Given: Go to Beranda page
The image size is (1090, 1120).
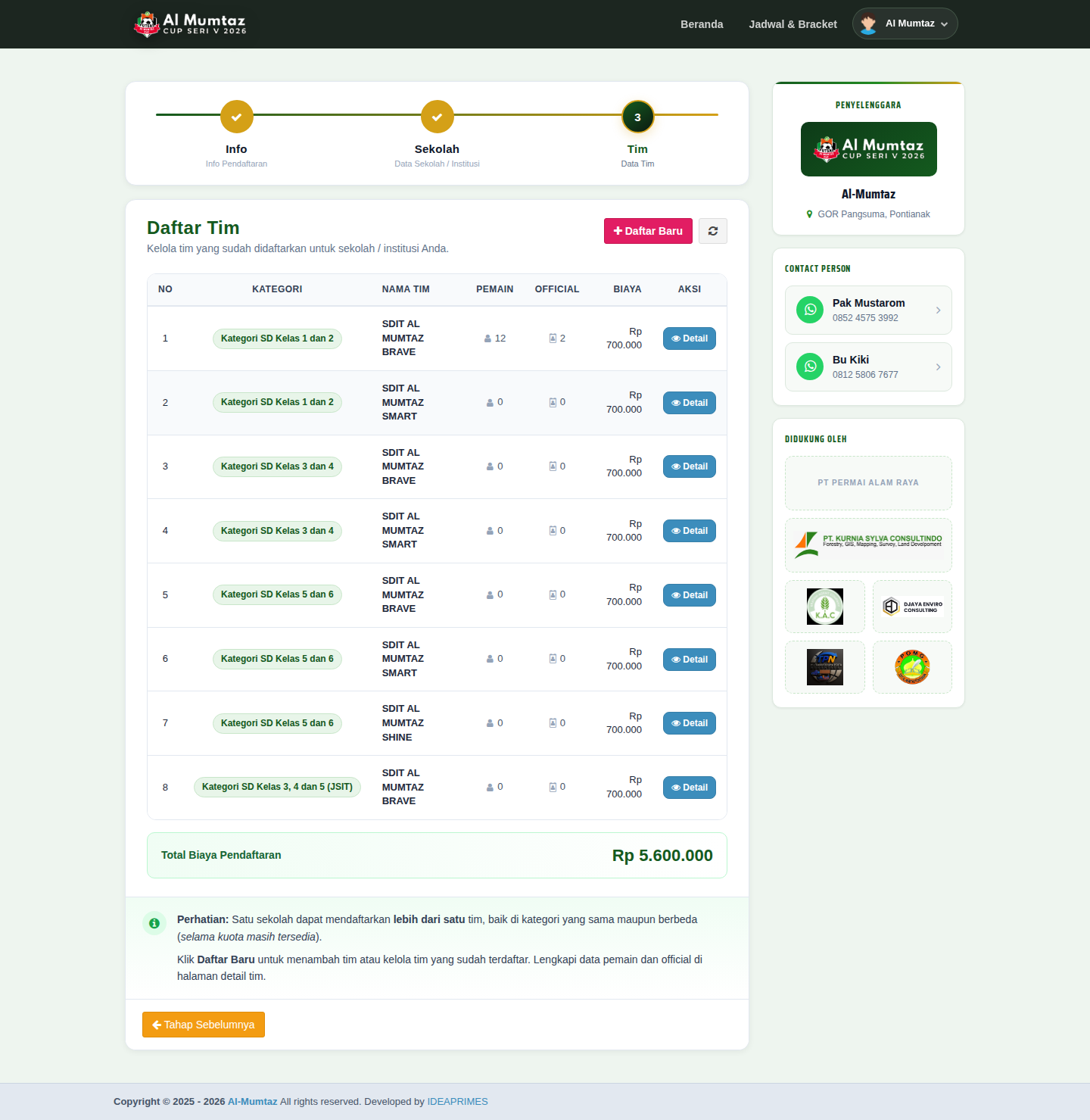Looking at the screenshot, I should click(x=702, y=24).
